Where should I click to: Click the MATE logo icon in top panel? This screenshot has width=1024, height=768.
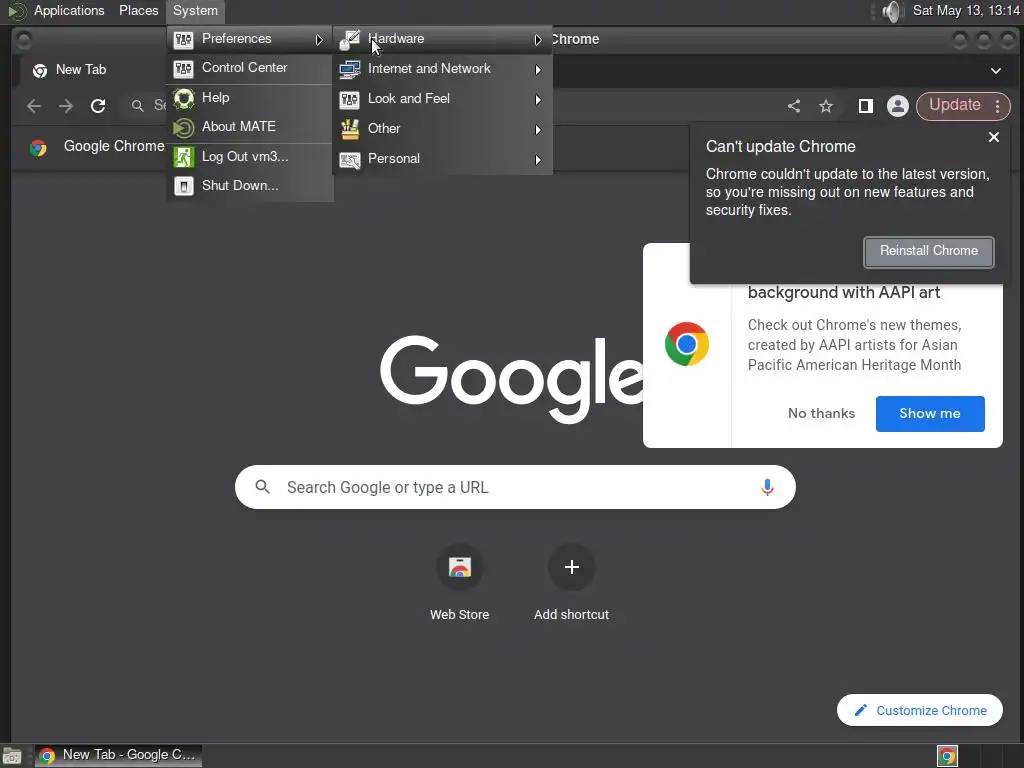(17, 10)
